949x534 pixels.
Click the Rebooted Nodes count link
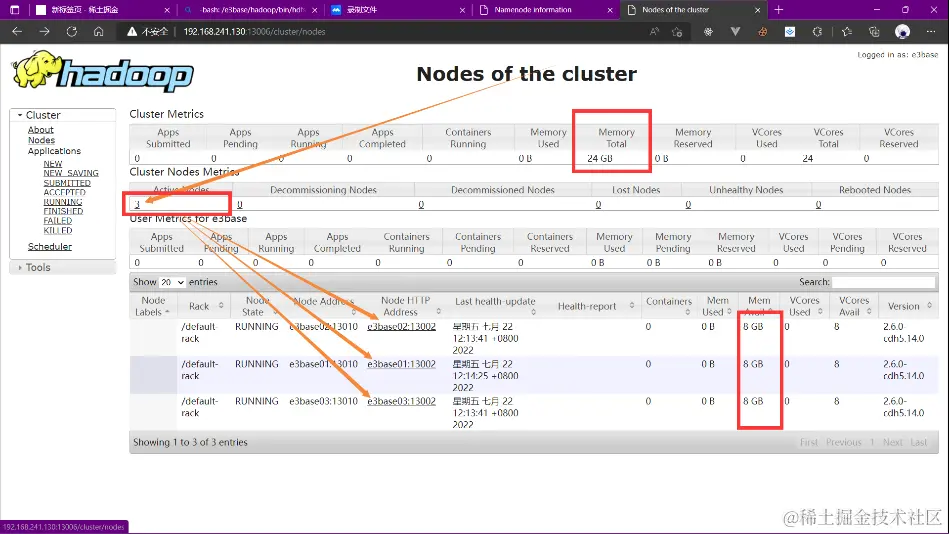coord(818,205)
